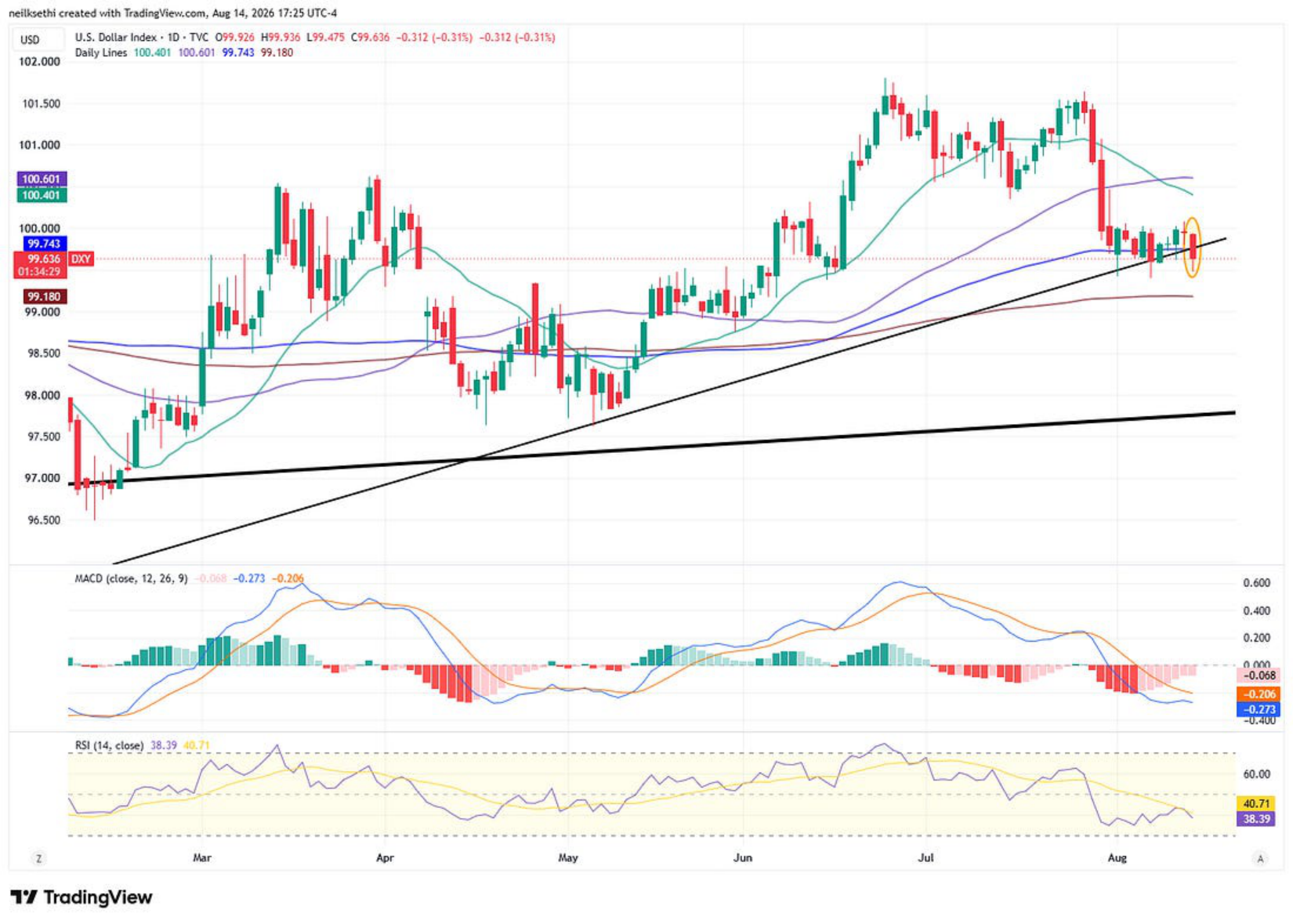1293x924 pixels.
Task: Click the 38.39 value in RSI legend
Action: 163,745
